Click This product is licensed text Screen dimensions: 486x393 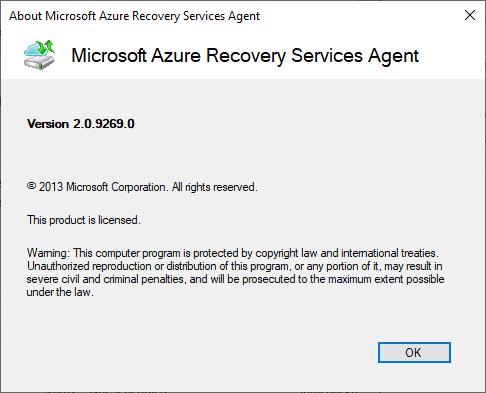[84, 220]
